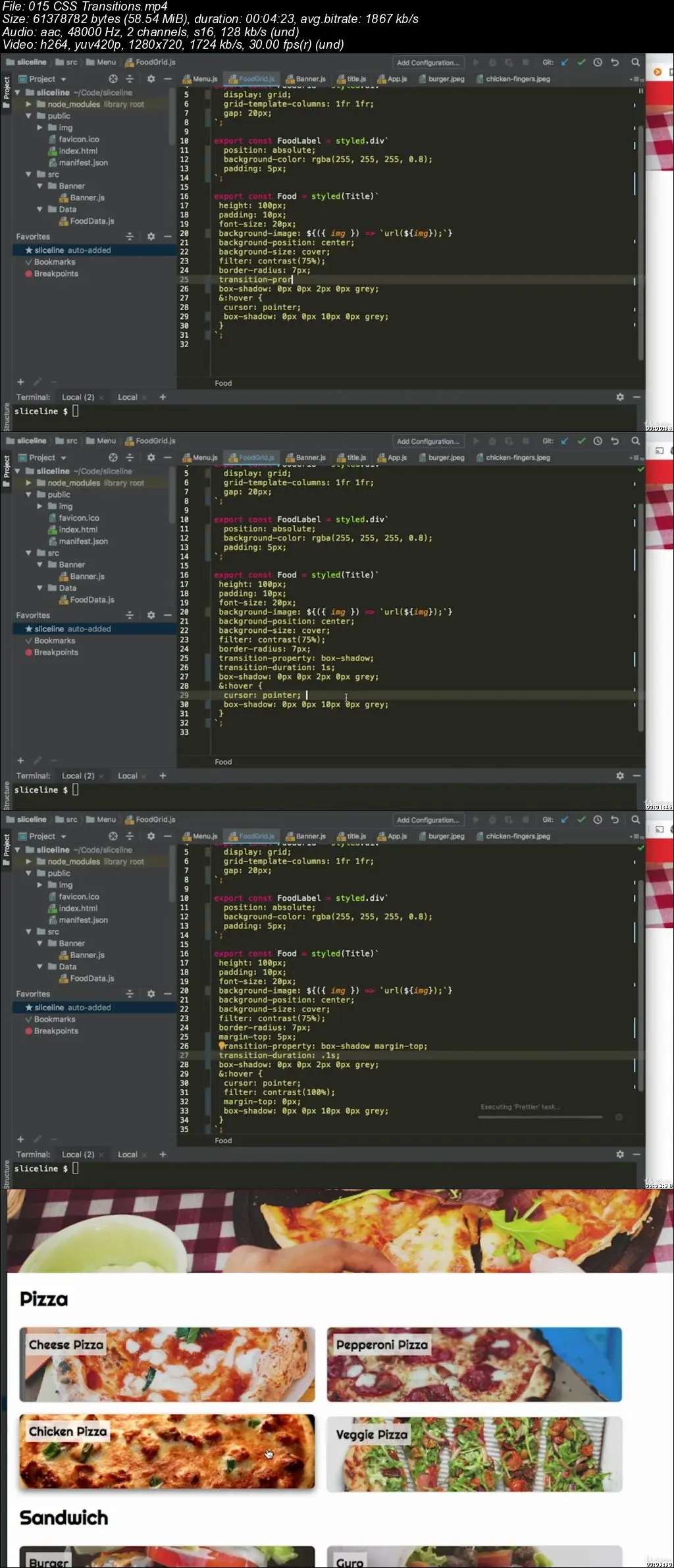
Task: Collapse Banner folder arrow in second frame
Action: tap(40, 565)
